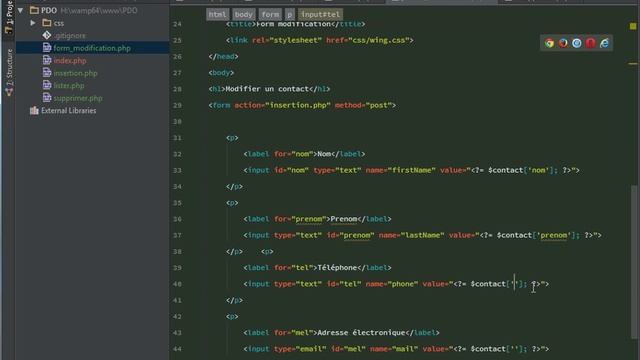Open page in Internet Explorer icon
Viewport: 640px width, 360px height.
(x=604, y=43)
